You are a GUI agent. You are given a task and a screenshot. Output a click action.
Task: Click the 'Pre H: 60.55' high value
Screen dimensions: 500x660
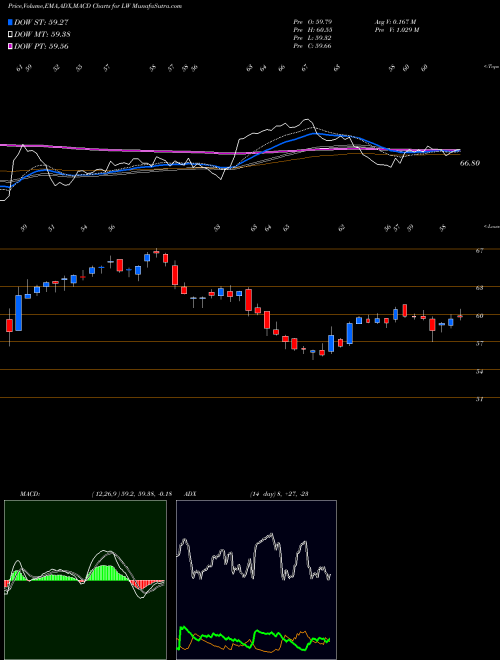coord(312,30)
